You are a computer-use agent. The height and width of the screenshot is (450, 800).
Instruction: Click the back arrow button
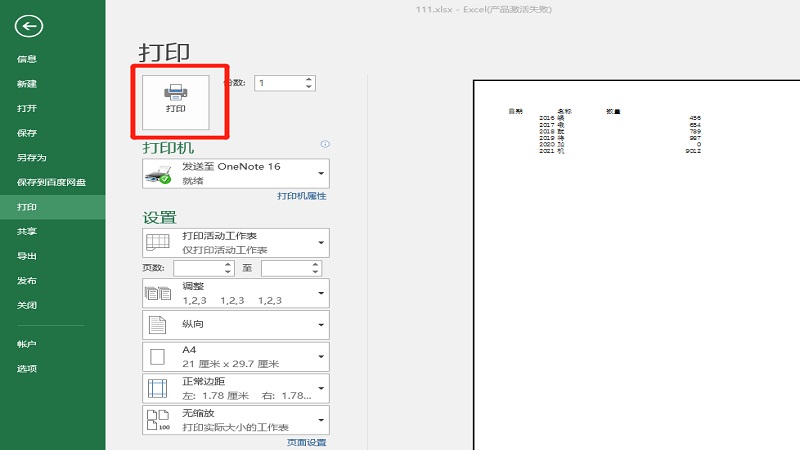29,27
